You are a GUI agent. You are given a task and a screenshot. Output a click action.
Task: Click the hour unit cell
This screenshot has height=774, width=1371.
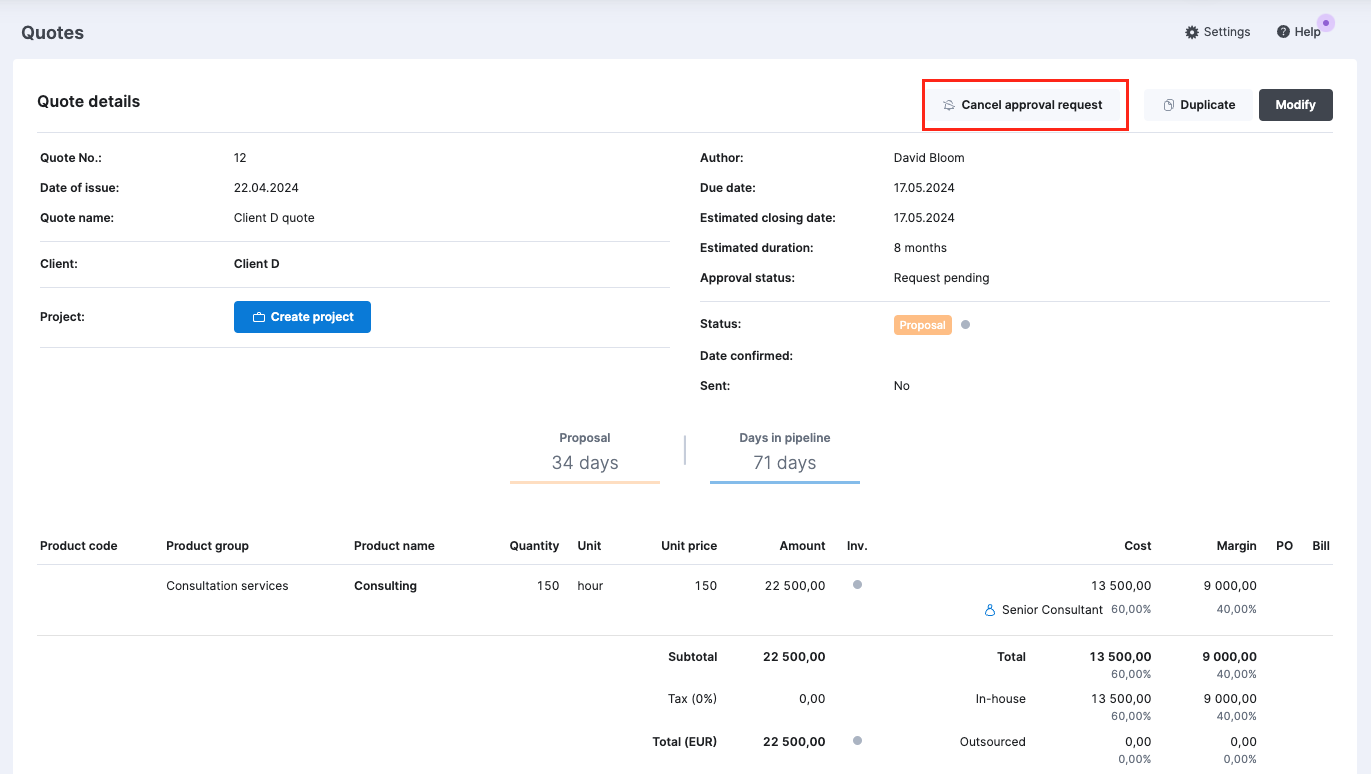tap(590, 586)
